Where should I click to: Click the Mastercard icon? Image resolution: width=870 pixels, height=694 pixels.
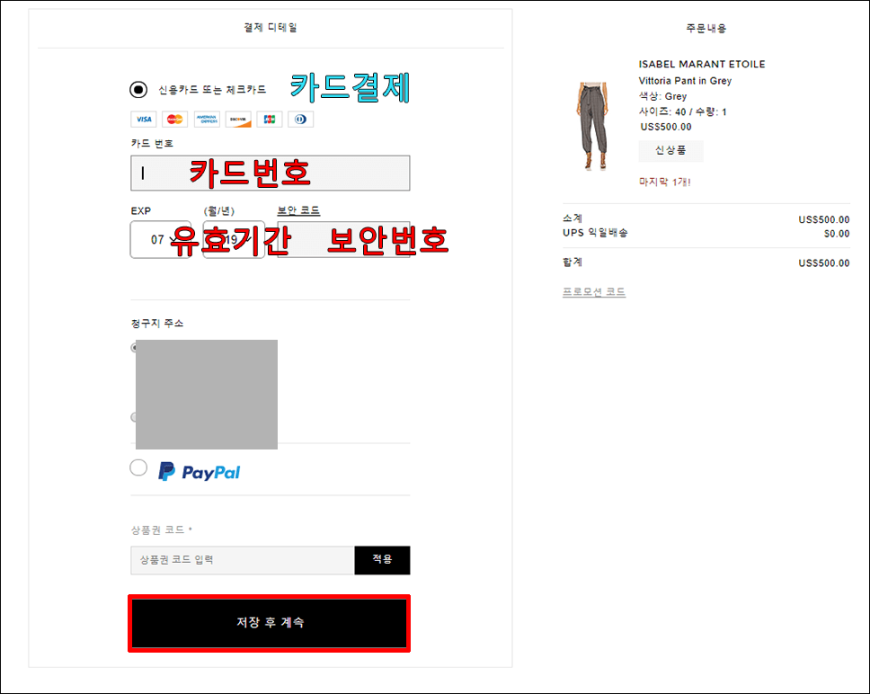pyautogui.click(x=175, y=119)
